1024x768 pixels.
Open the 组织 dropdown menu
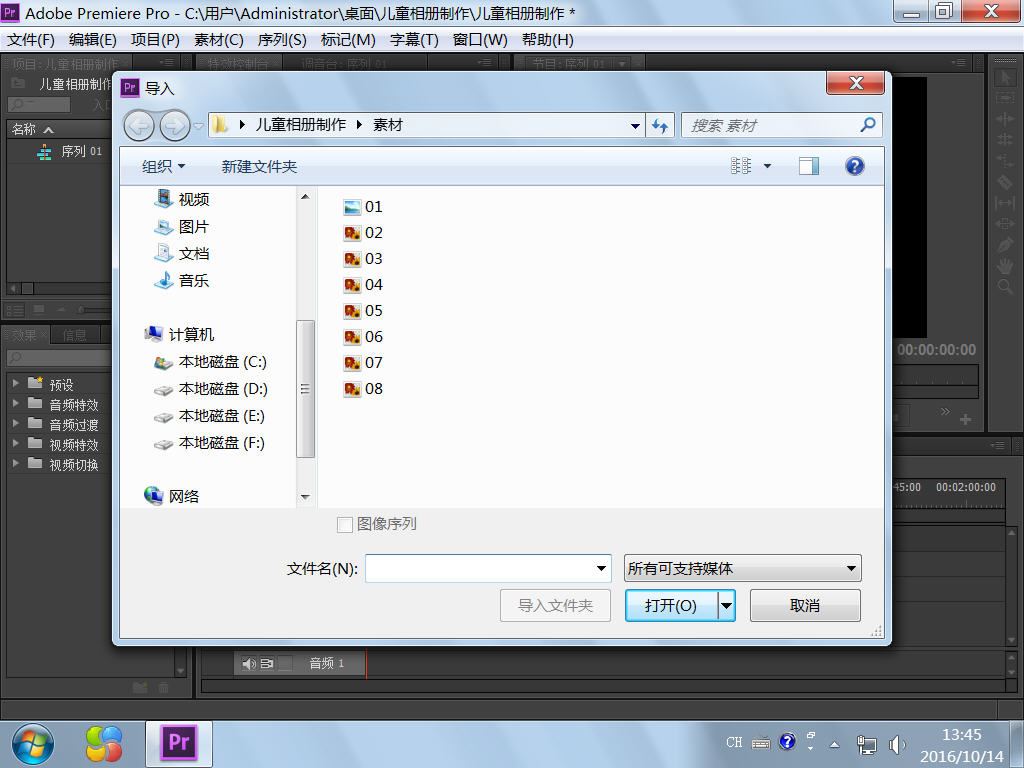point(164,167)
